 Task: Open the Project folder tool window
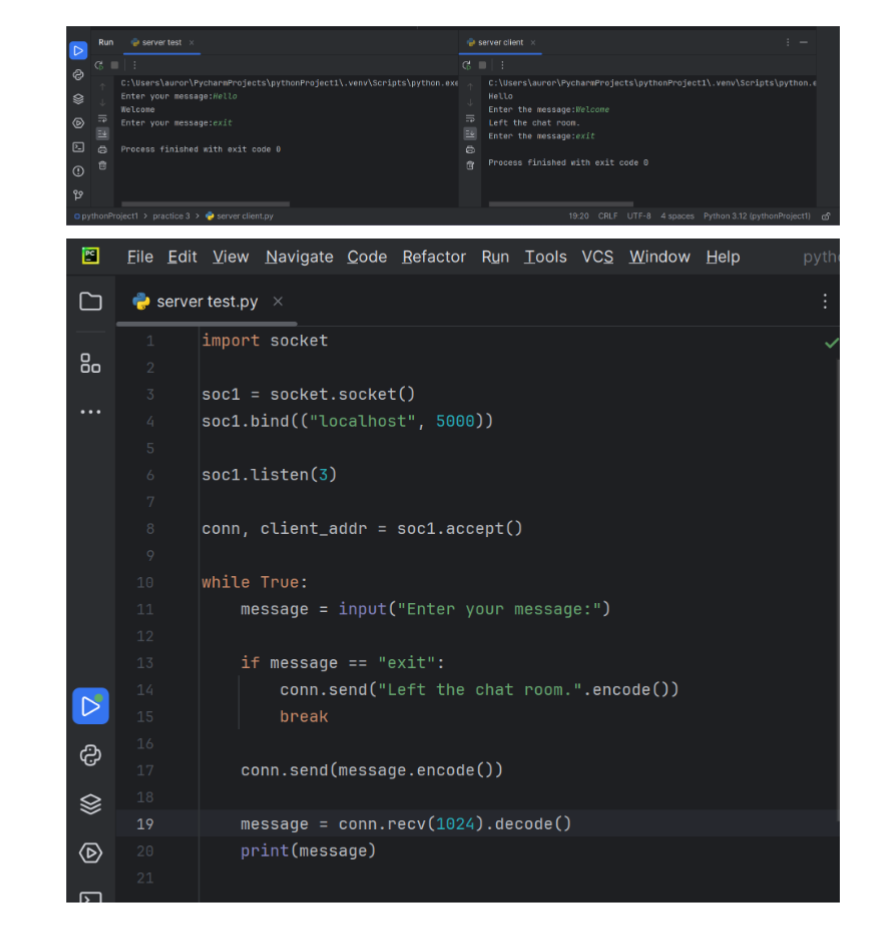(x=91, y=302)
